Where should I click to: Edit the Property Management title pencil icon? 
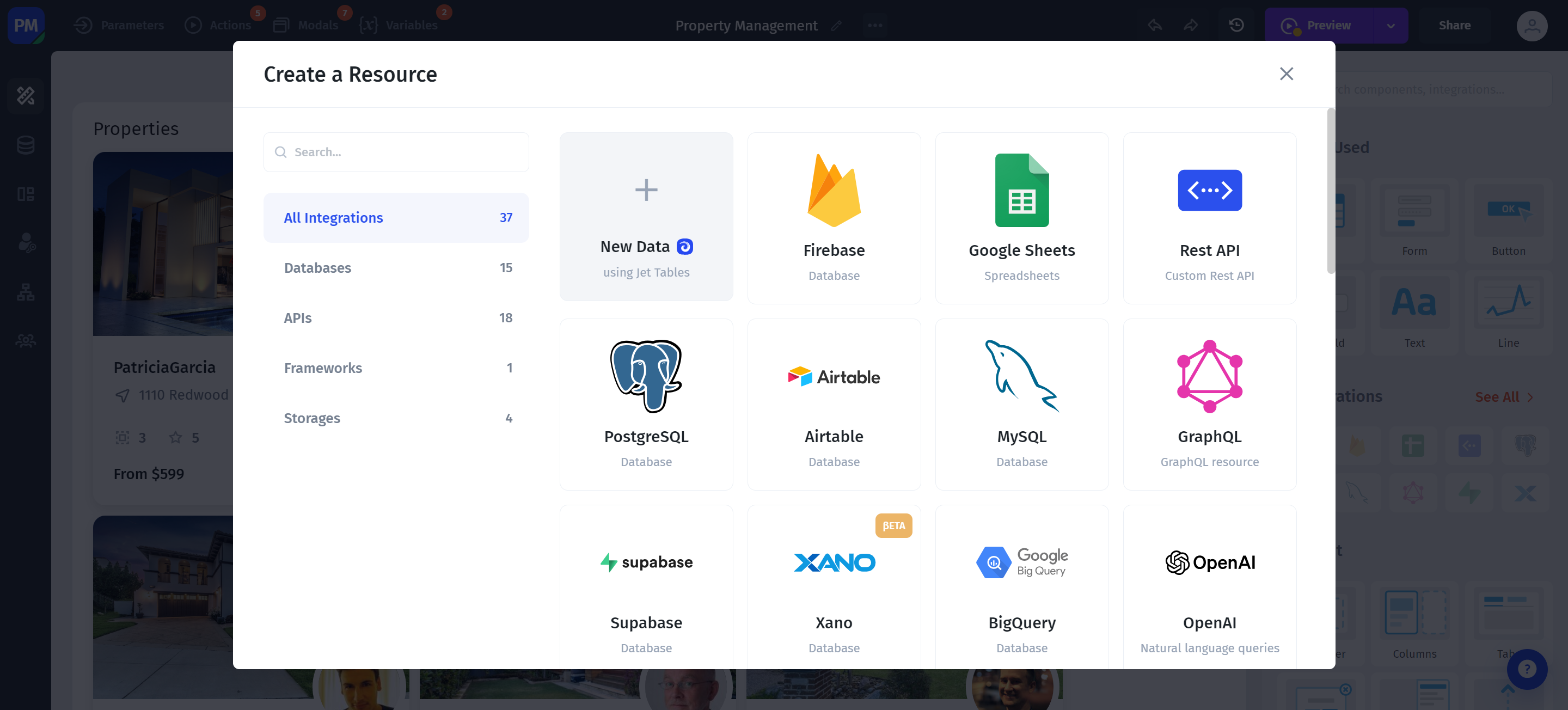point(836,26)
